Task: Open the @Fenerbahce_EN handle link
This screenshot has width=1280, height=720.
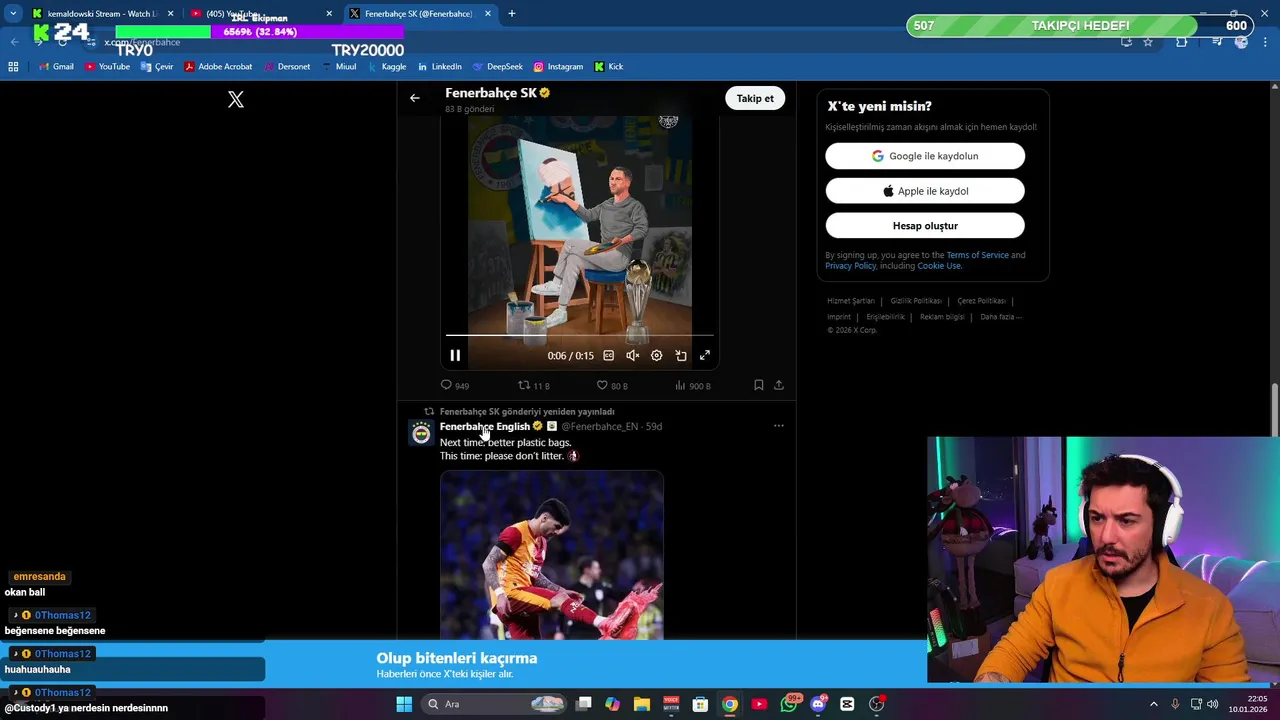Action: pos(599,426)
